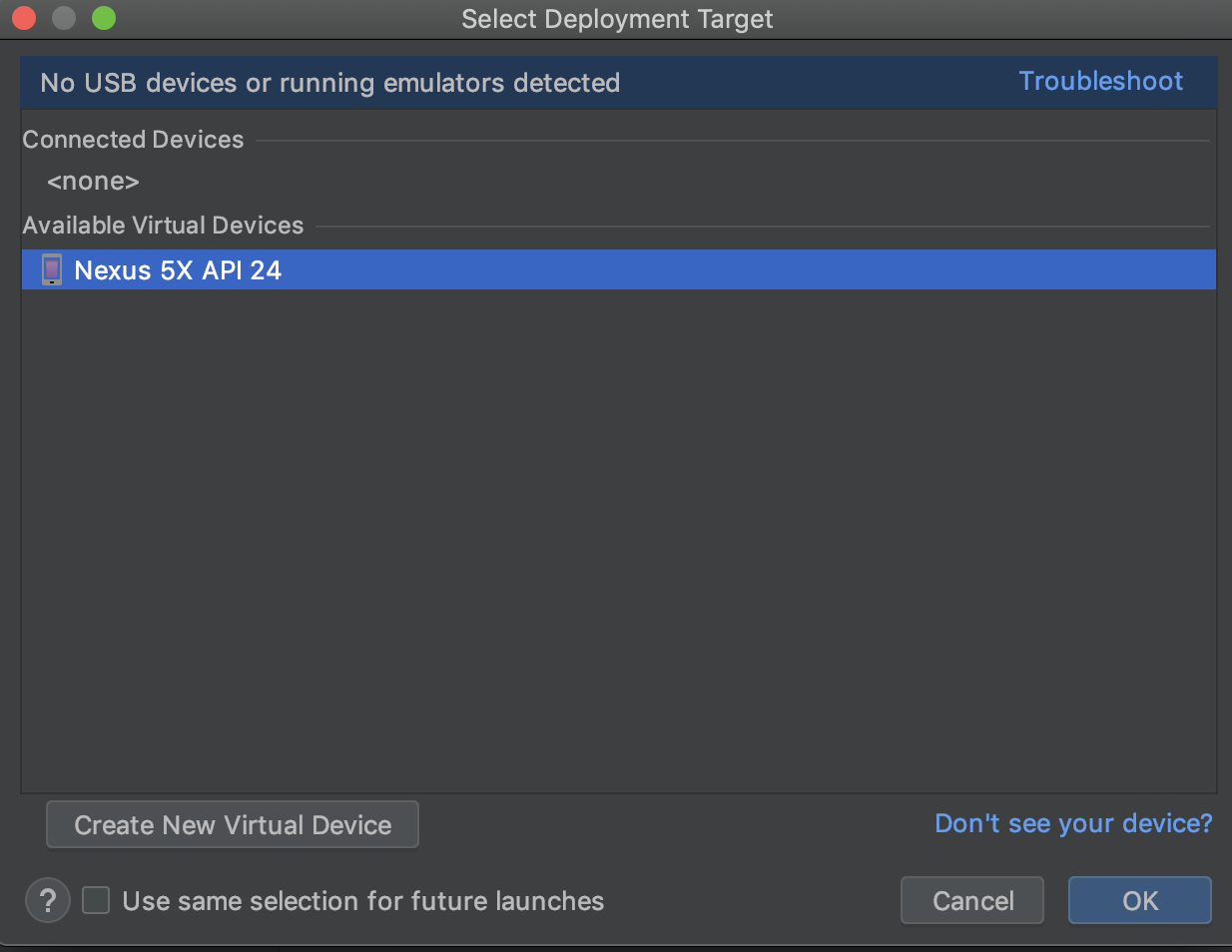Open the Troubleshoot link
Image resolution: width=1232 pixels, height=952 pixels.
point(1100,81)
